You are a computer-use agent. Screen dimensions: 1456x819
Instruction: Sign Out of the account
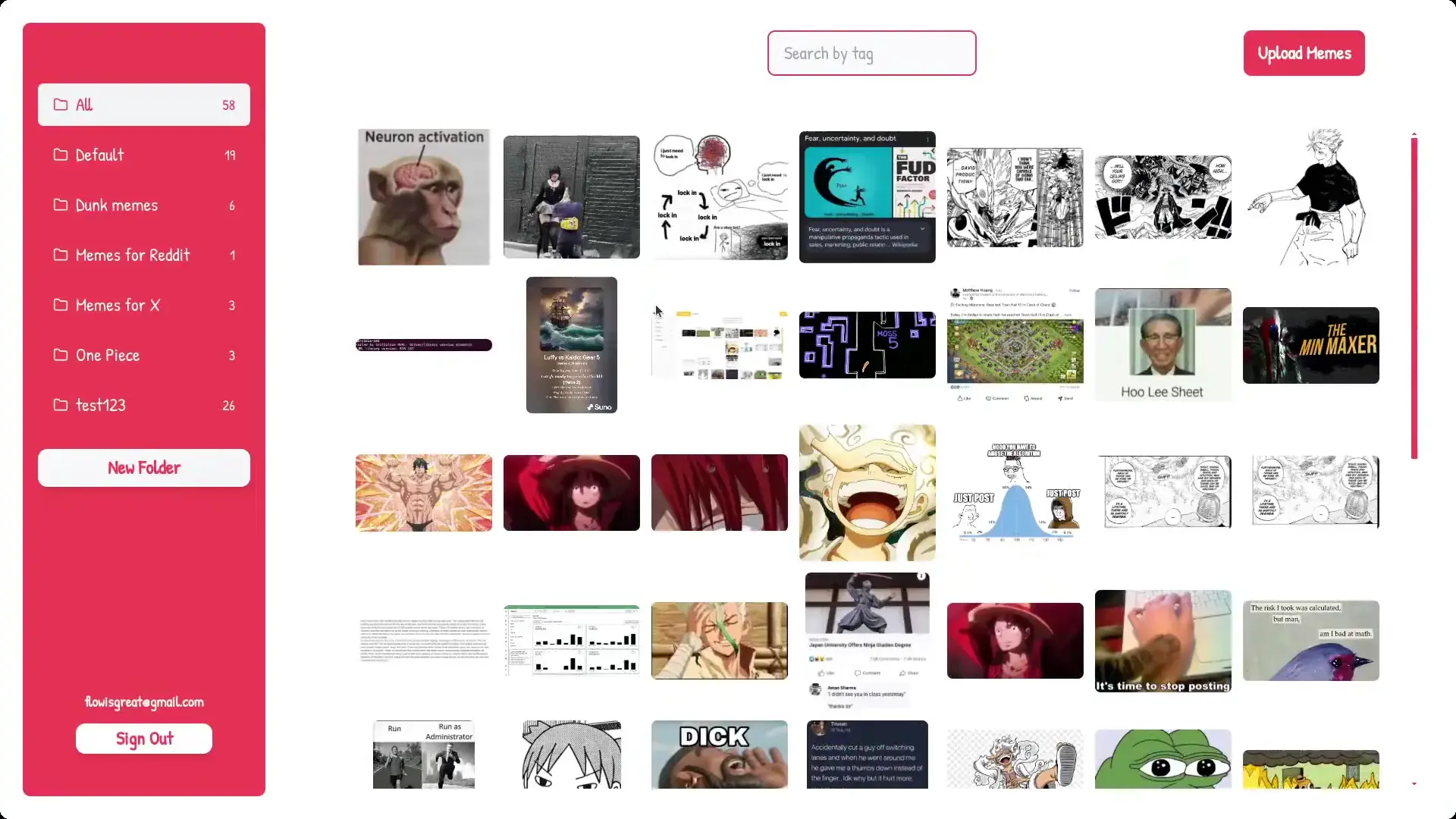click(x=144, y=739)
